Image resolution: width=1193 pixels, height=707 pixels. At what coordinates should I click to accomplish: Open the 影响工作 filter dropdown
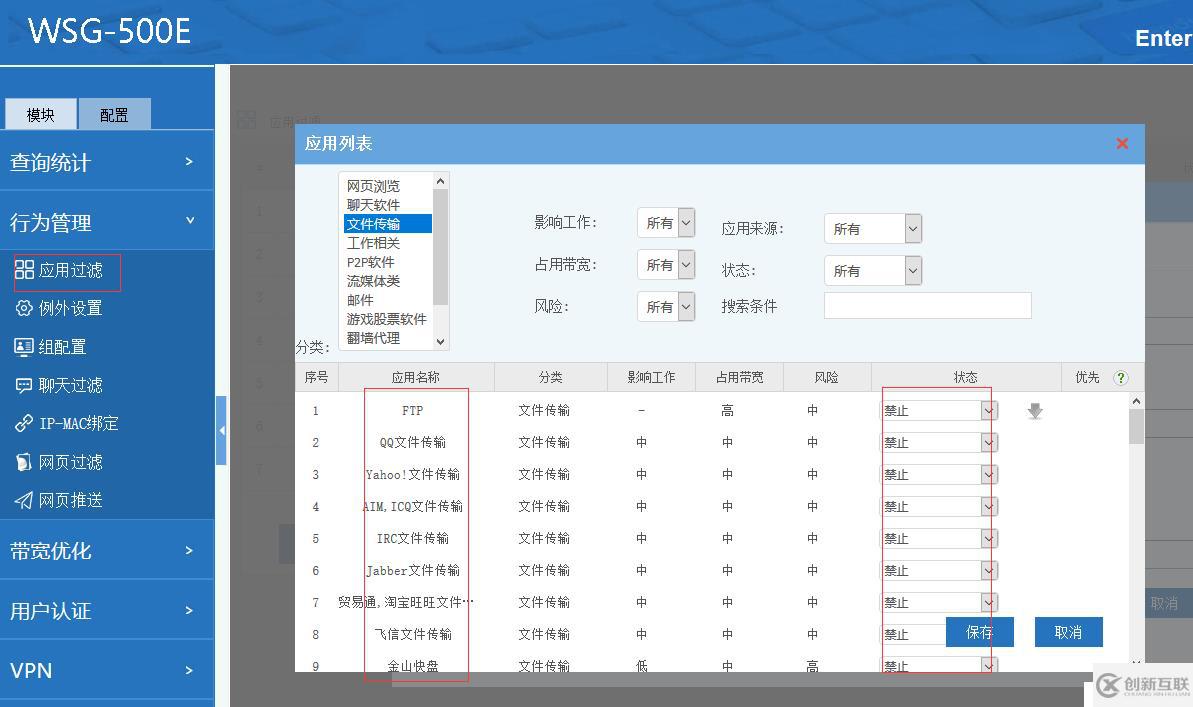tap(666, 222)
